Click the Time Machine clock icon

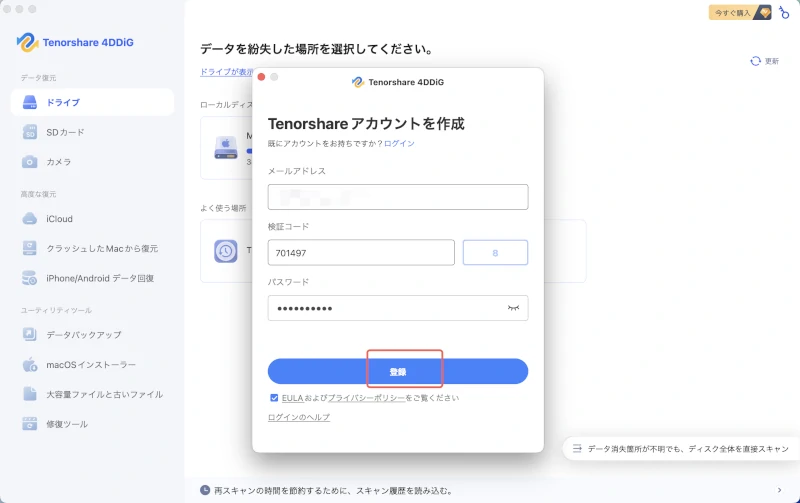point(226,251)
